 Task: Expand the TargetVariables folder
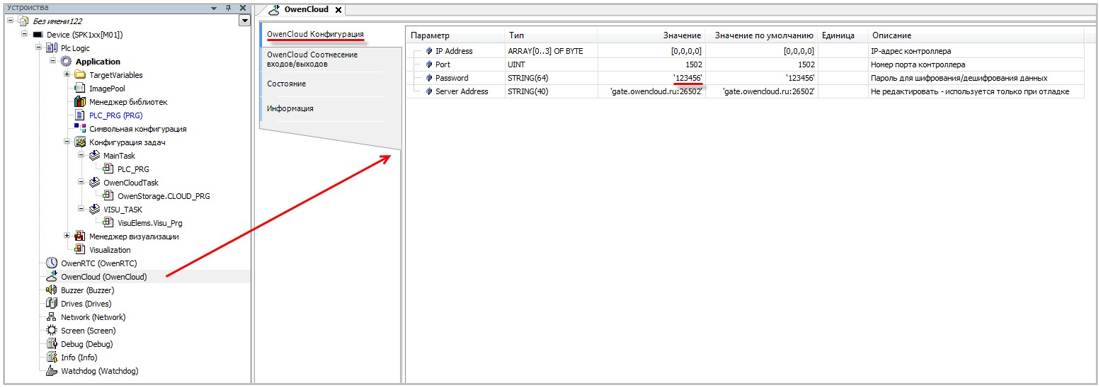67,75
